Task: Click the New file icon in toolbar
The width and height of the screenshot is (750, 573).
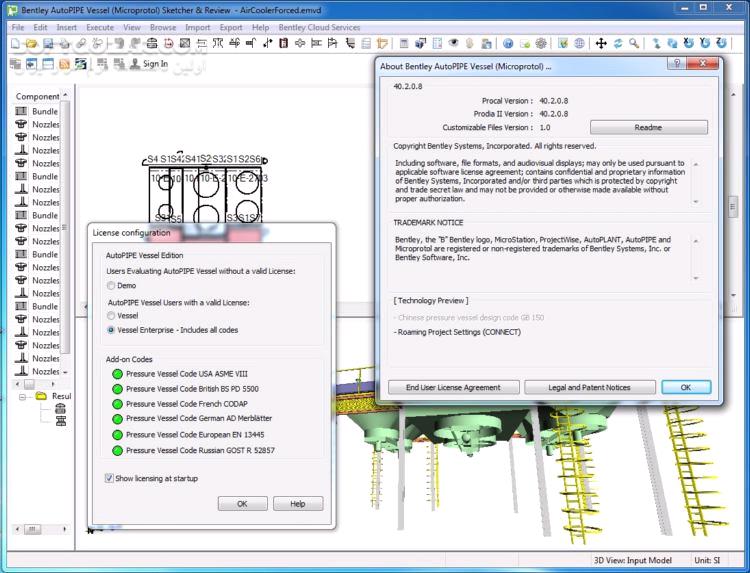Action: click(15, 44)
